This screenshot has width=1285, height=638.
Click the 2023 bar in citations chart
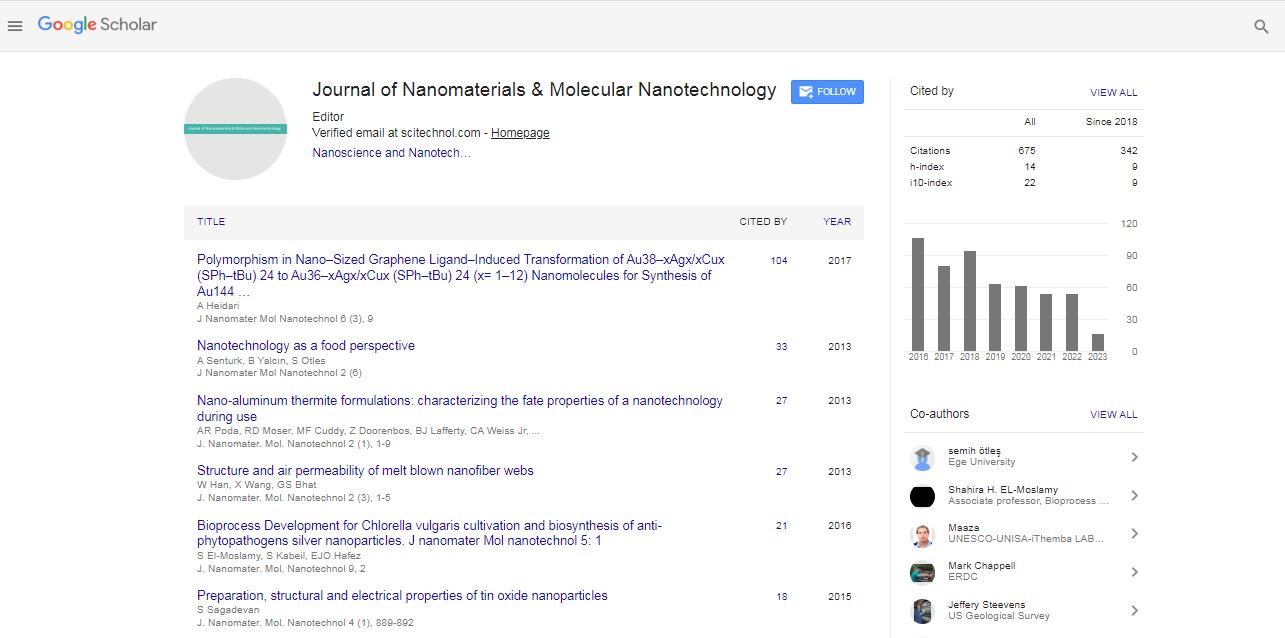click(x=1098, y=342)
